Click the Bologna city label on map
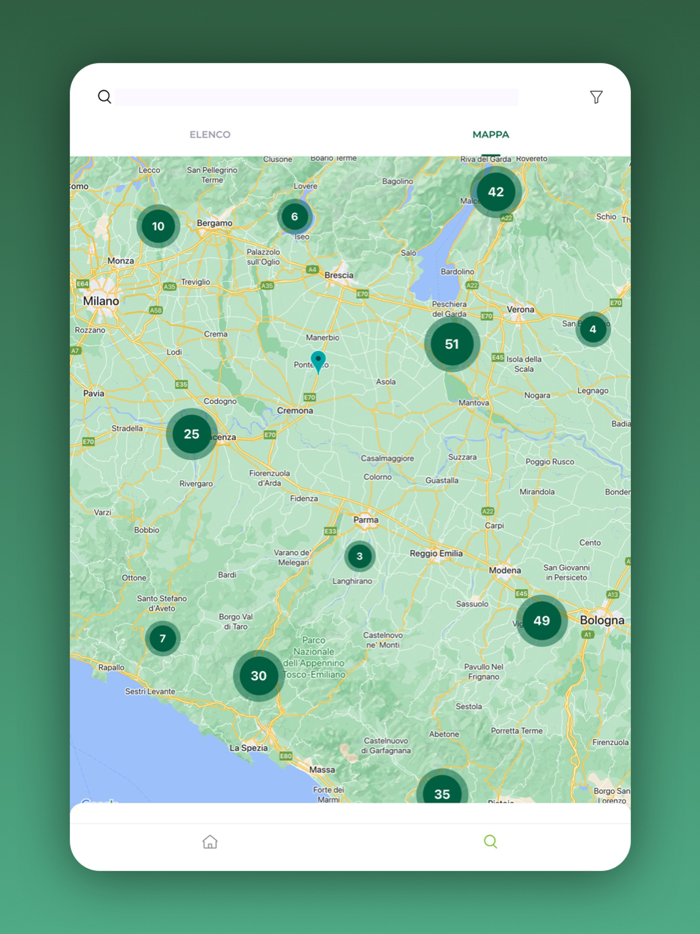The image size is (700, 934). [602, 620]
